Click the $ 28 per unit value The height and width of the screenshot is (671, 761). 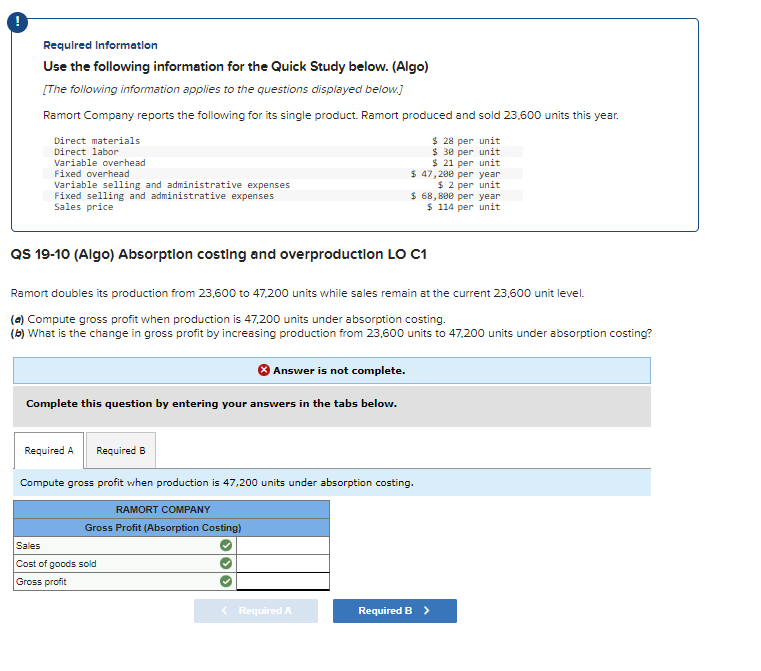tap(466, 141)
